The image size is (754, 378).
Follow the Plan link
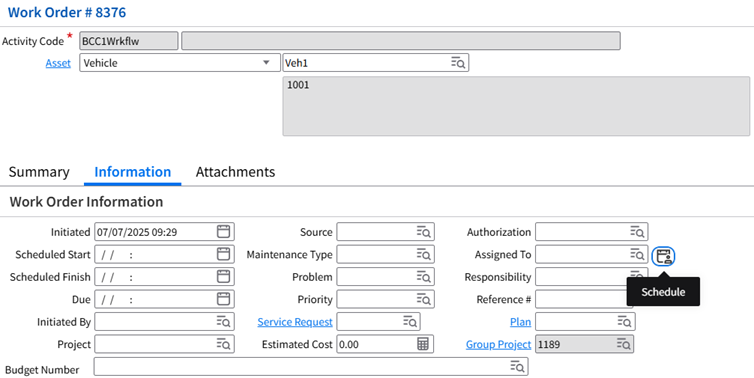(520, 322)
